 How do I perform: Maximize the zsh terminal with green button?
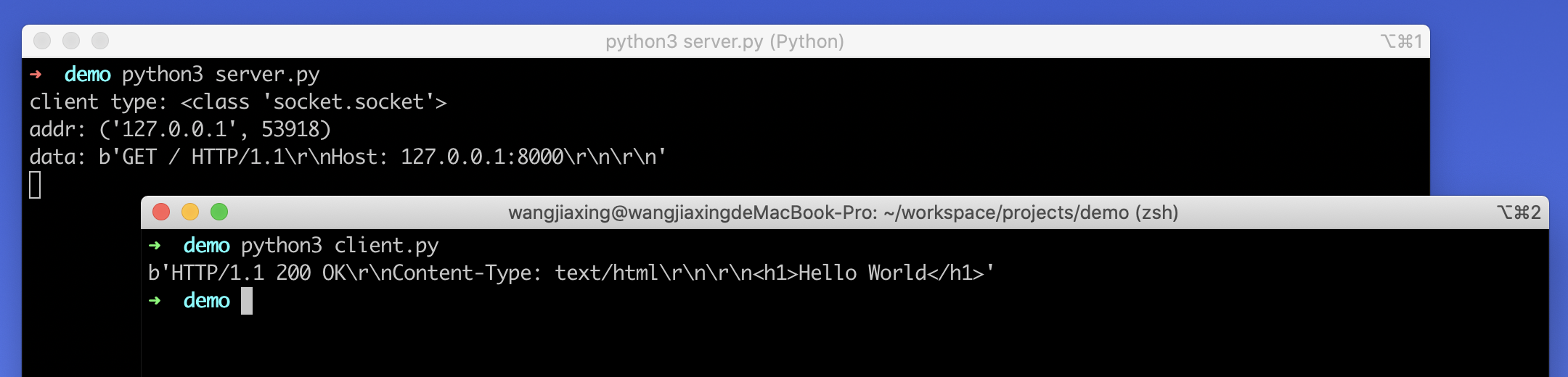(x=219, y=212)
